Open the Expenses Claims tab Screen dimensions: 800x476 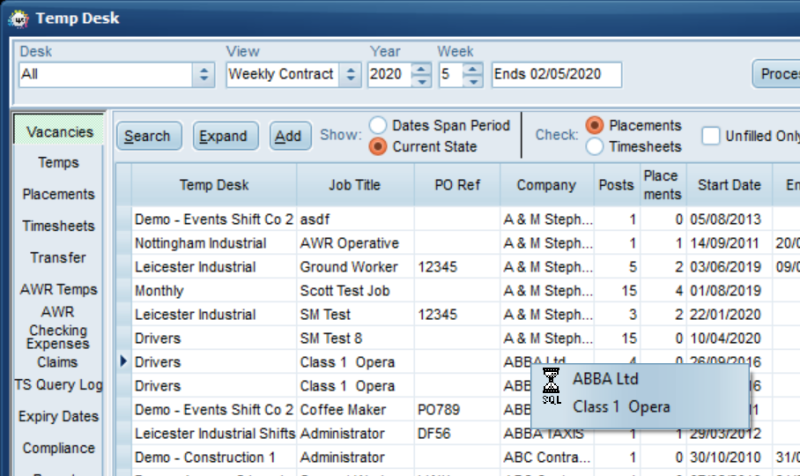click(x=57, y=353)
